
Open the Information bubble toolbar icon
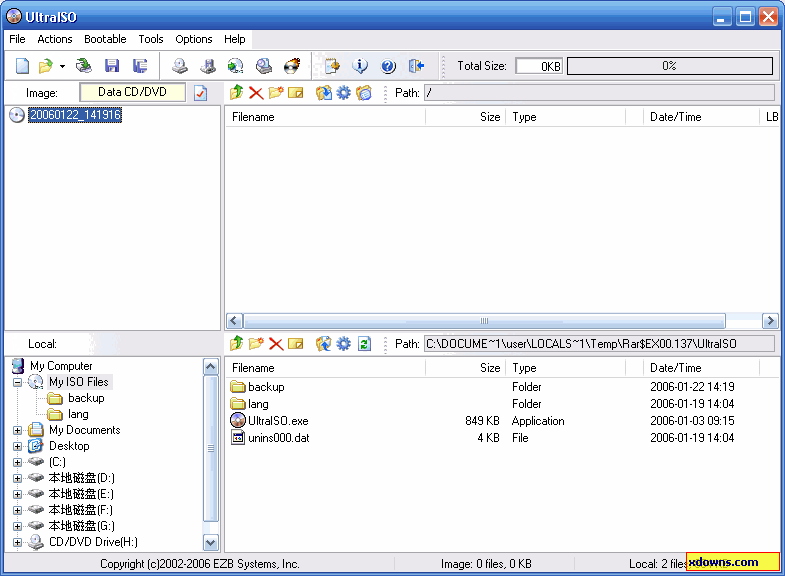click(360, 66)
